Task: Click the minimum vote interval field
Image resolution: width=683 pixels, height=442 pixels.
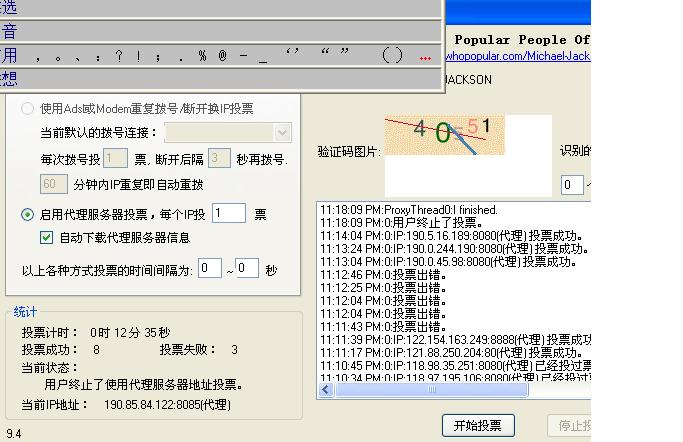Action: pyautogui.click(x=210, y=268)
